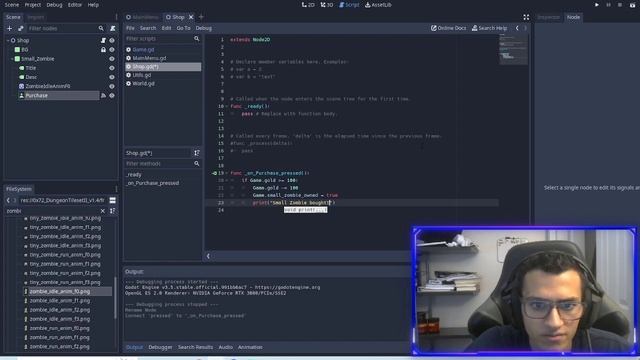Click the sort methods icon beside Shop.gd(*)
This screenshot has width=640, height=360.
[197, 153]
